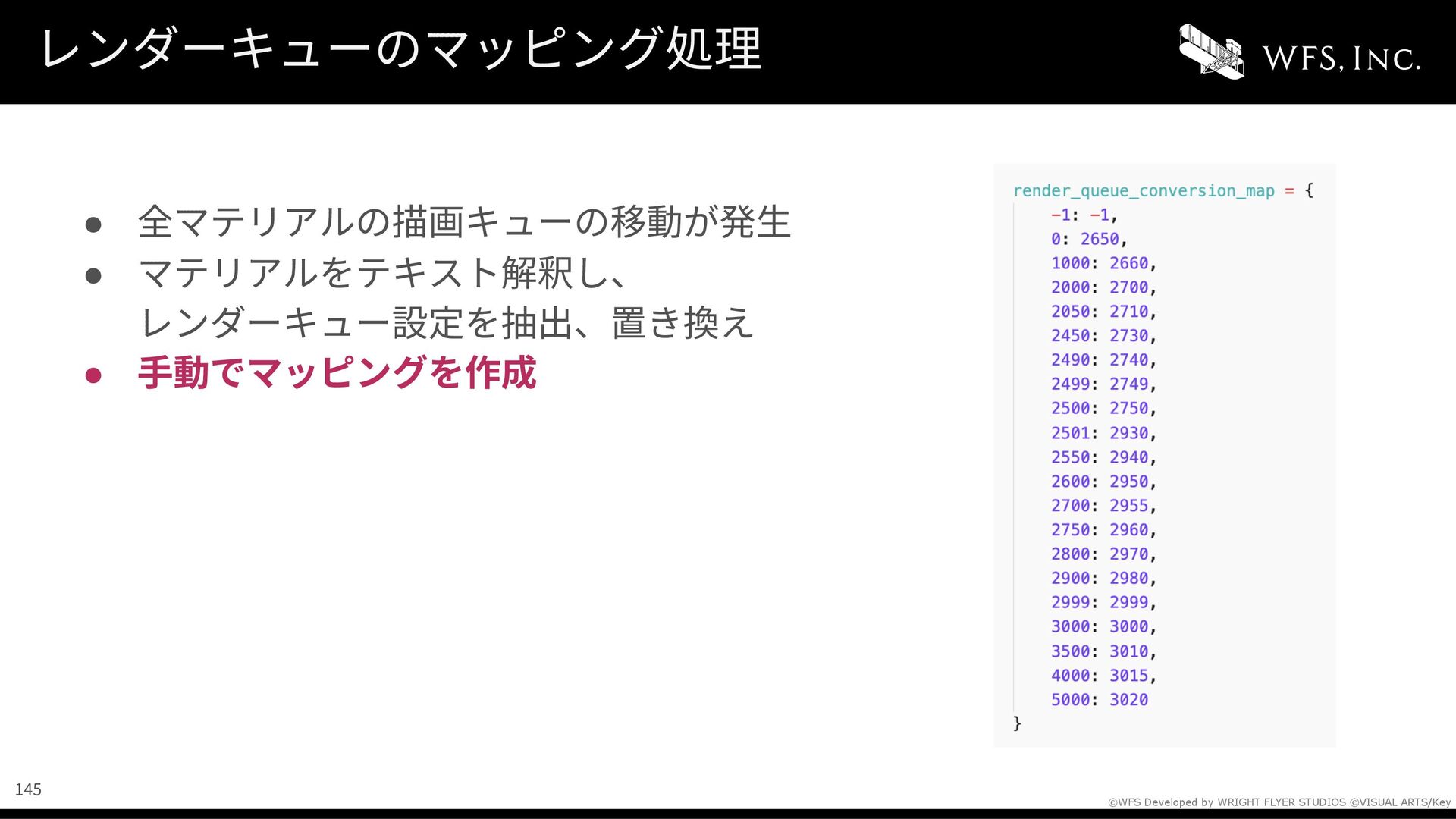Click slide page number 145

point(28,790)
